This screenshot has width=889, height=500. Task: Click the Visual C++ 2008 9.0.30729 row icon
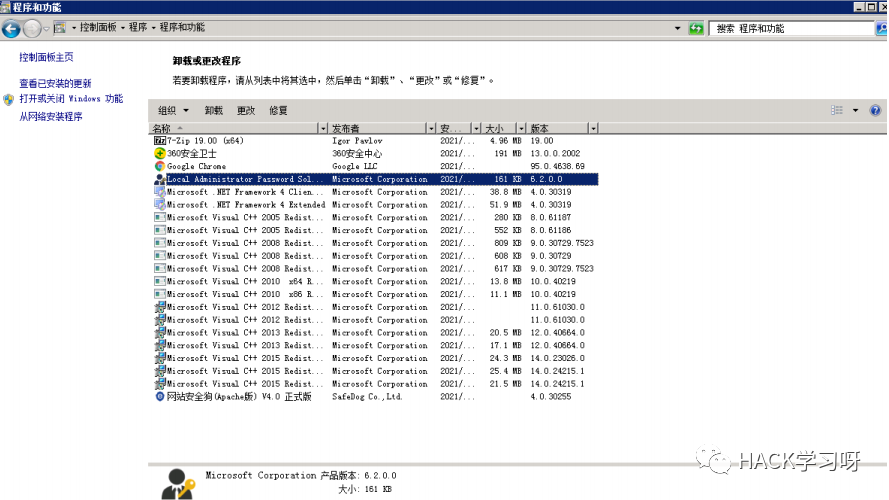(x=159, y=256)
